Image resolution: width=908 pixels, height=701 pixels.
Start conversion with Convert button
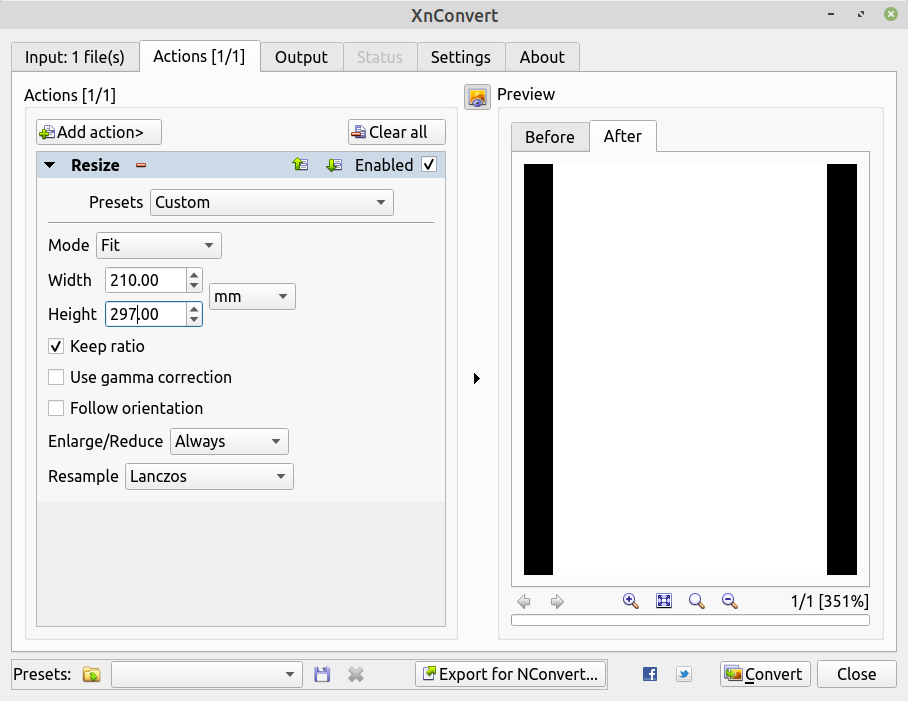pos(765,674)
